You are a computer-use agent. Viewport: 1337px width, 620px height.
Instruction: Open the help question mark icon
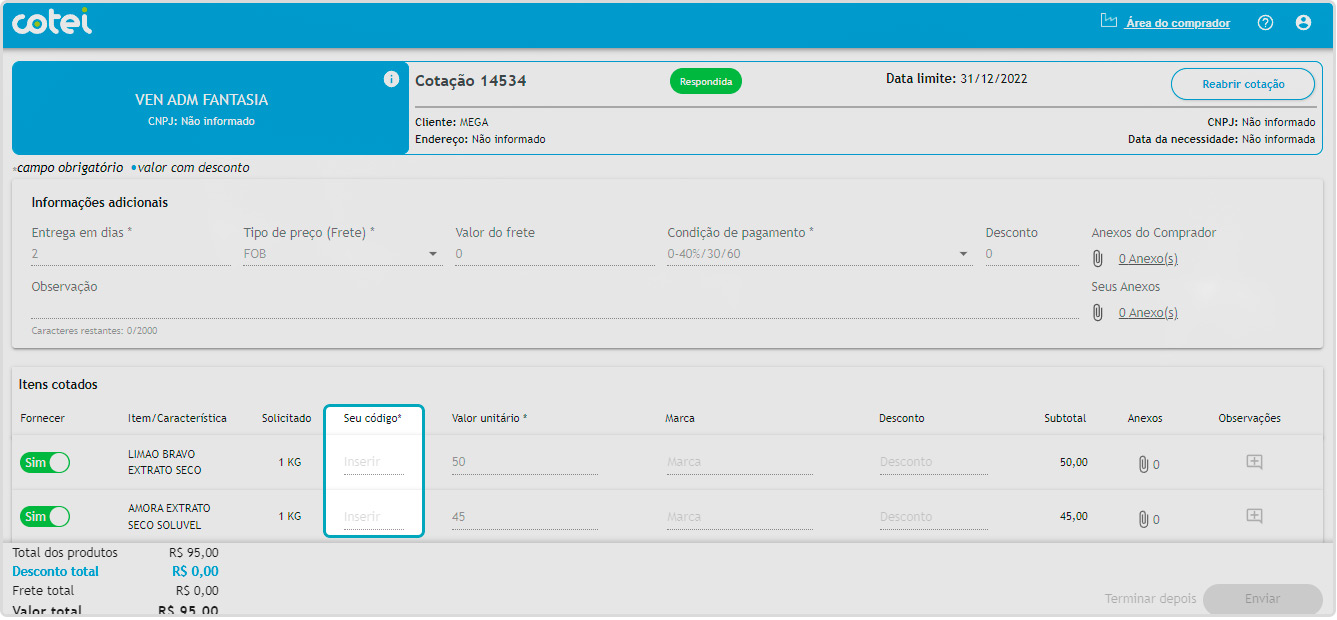point(1265,23)
